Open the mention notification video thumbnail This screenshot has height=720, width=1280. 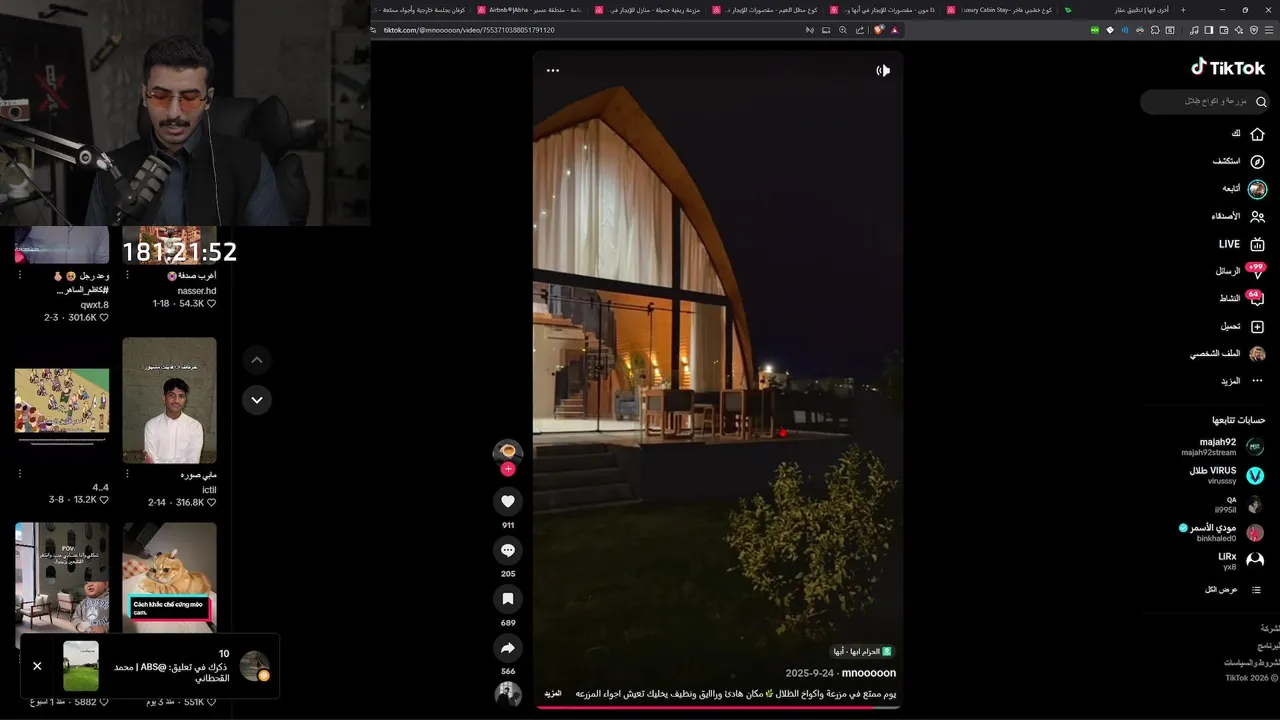[x=81, y=666]
